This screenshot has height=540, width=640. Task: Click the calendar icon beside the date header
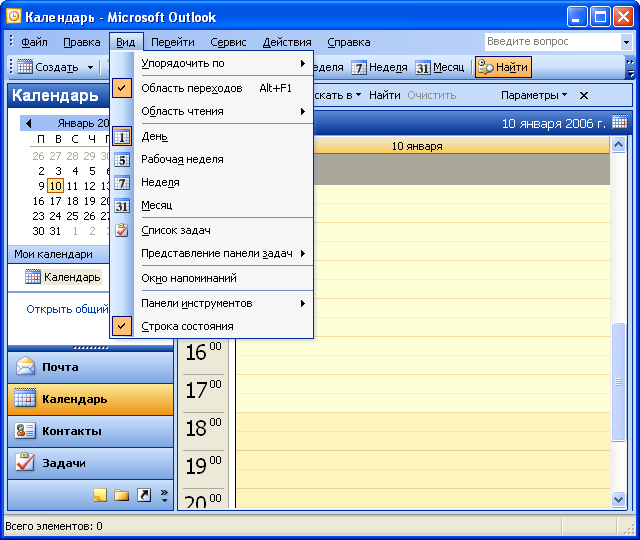619,122
